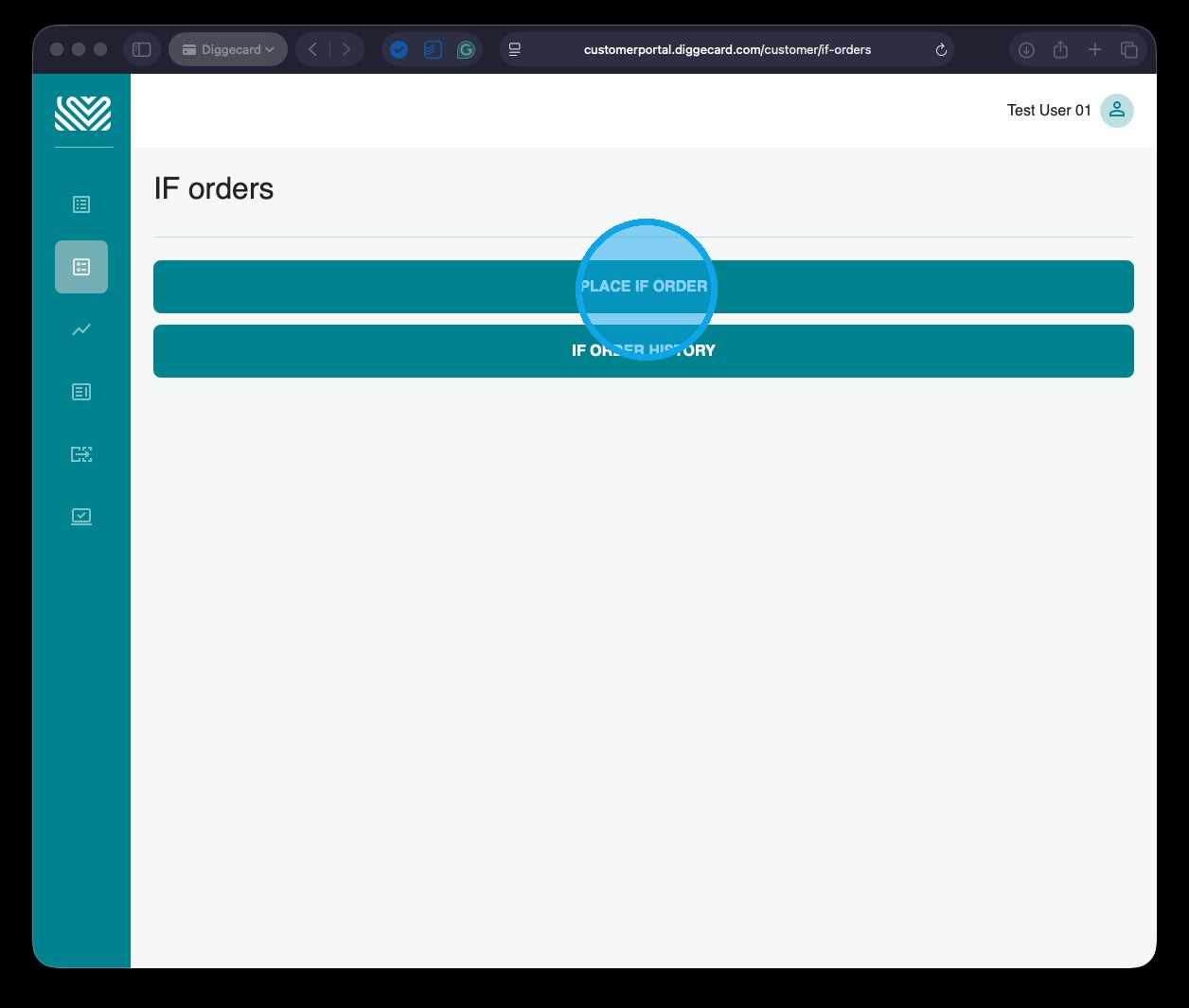This screenshot has height=1008, width=1189.
Task: Click the blue striped square extension icon
Action: click(433, 50)
